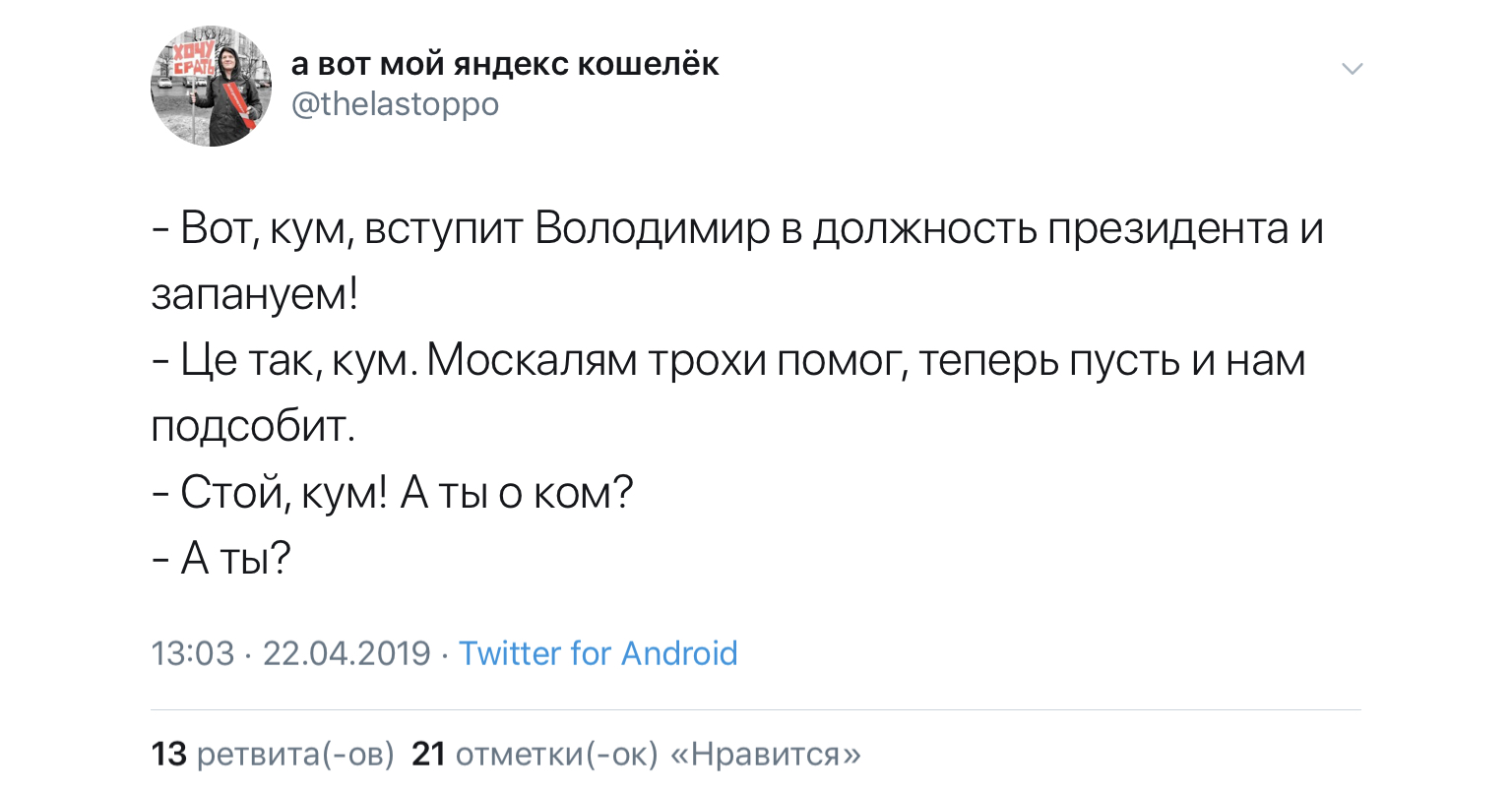Screen dimensions: 1512x791
Task: Click the 13:03 tweet timestamp
Action: (193, 653)
